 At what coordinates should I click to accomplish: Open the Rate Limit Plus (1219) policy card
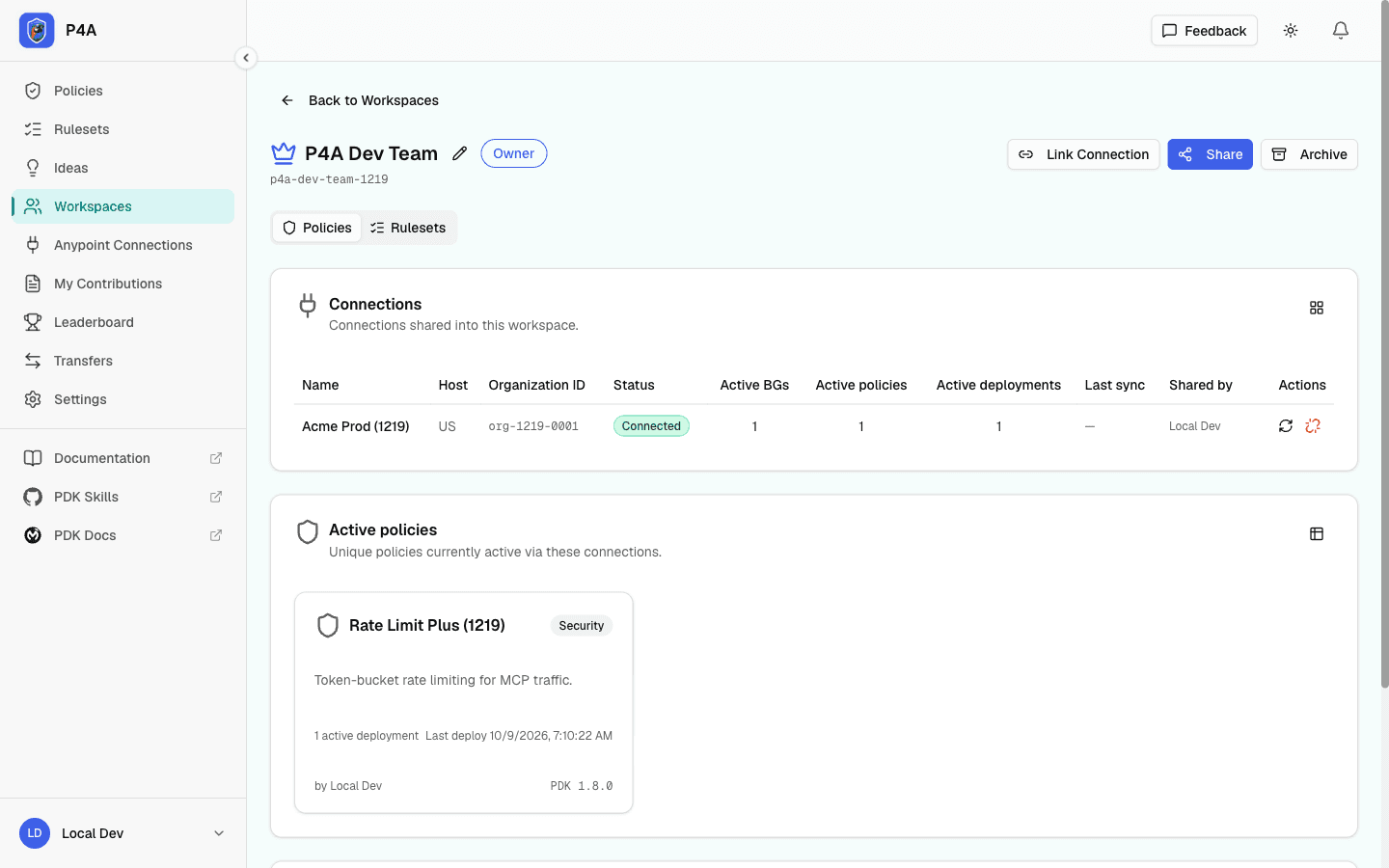point(464,703)
